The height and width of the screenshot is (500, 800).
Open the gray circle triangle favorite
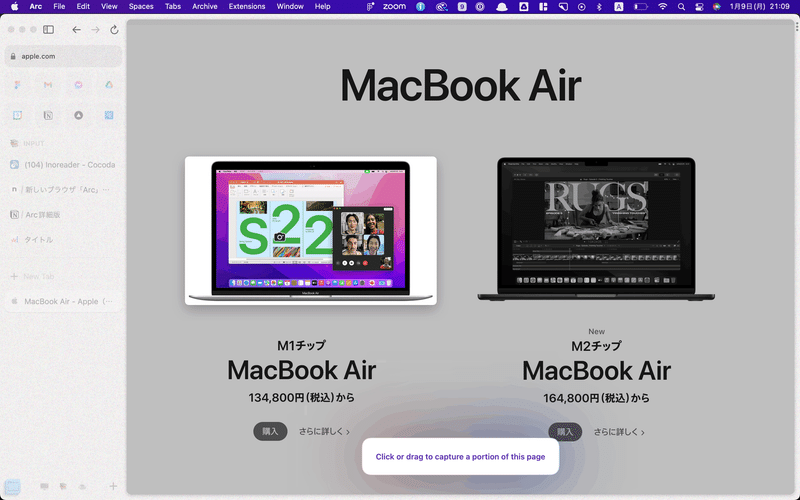click(x=78, y=115)
